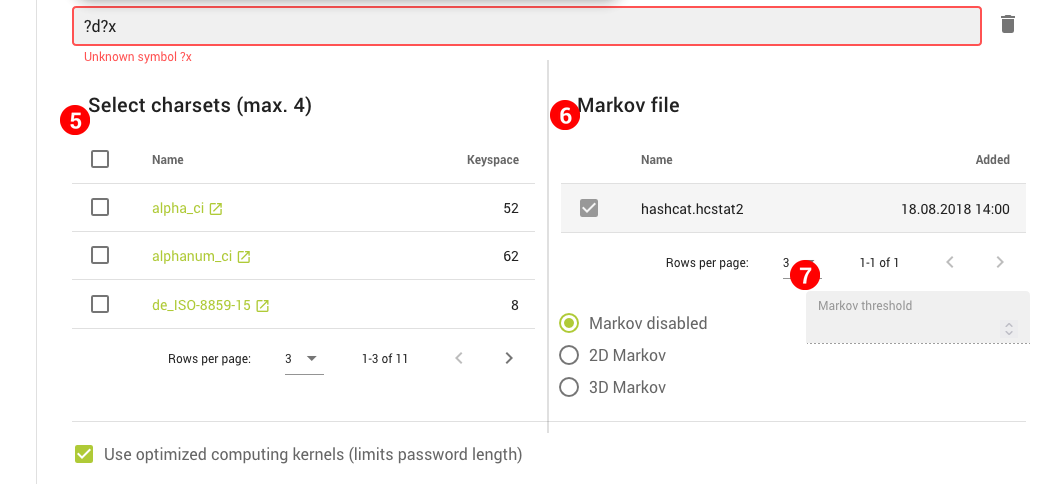
Task: Click the trash icon to delete mask
Action: pyautogui.click(x=1008, y=24)
